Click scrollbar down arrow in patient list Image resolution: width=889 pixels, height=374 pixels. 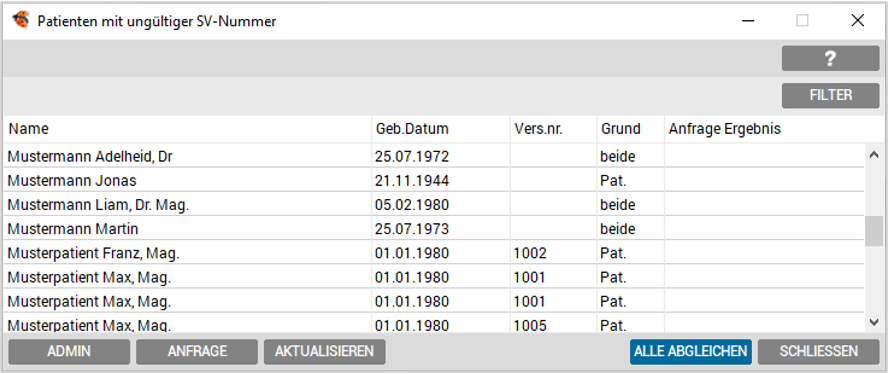[x=874, y=322]
